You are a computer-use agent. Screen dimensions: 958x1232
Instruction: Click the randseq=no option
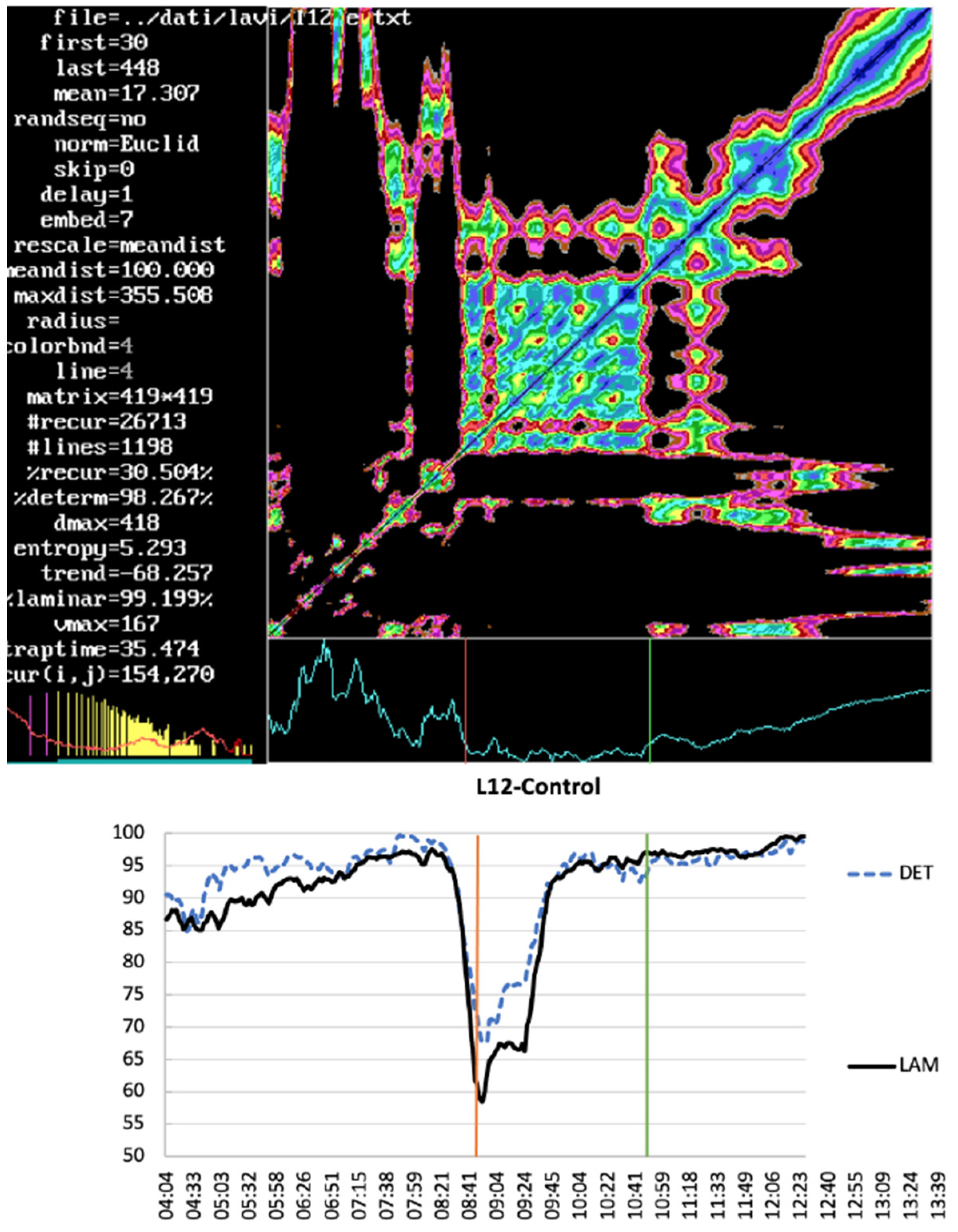coord(80,119)
